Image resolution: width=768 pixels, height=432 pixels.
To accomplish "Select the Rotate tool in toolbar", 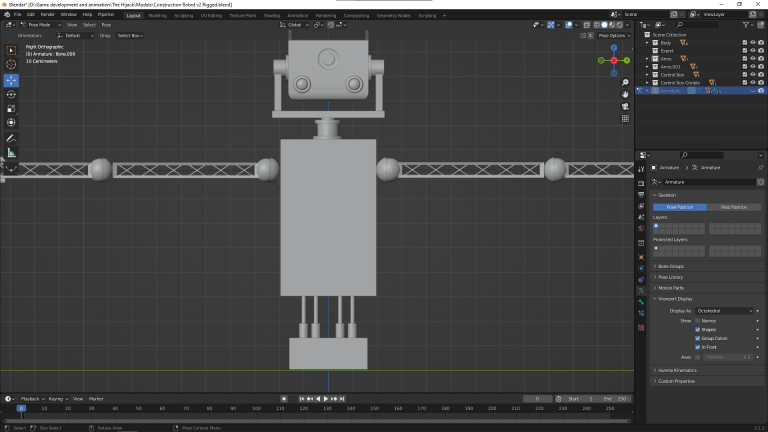I will 11,94.
